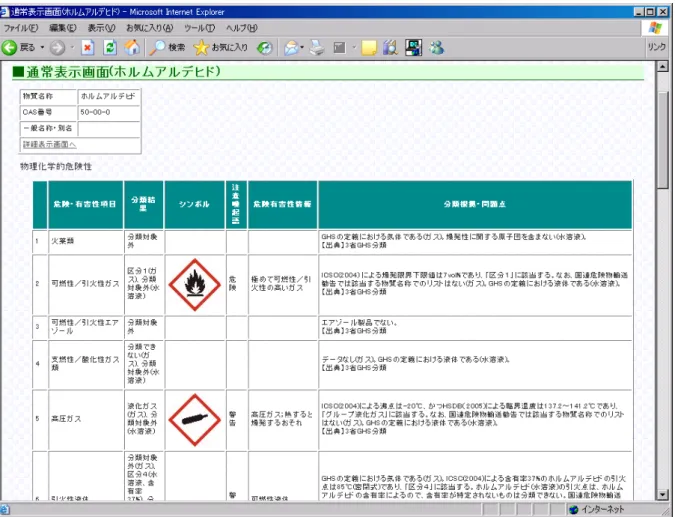Image resolution: width=675 pixels, height=517 pixels.
Task: Click the computer monitor toolbar icon
Action: point(414,47)
